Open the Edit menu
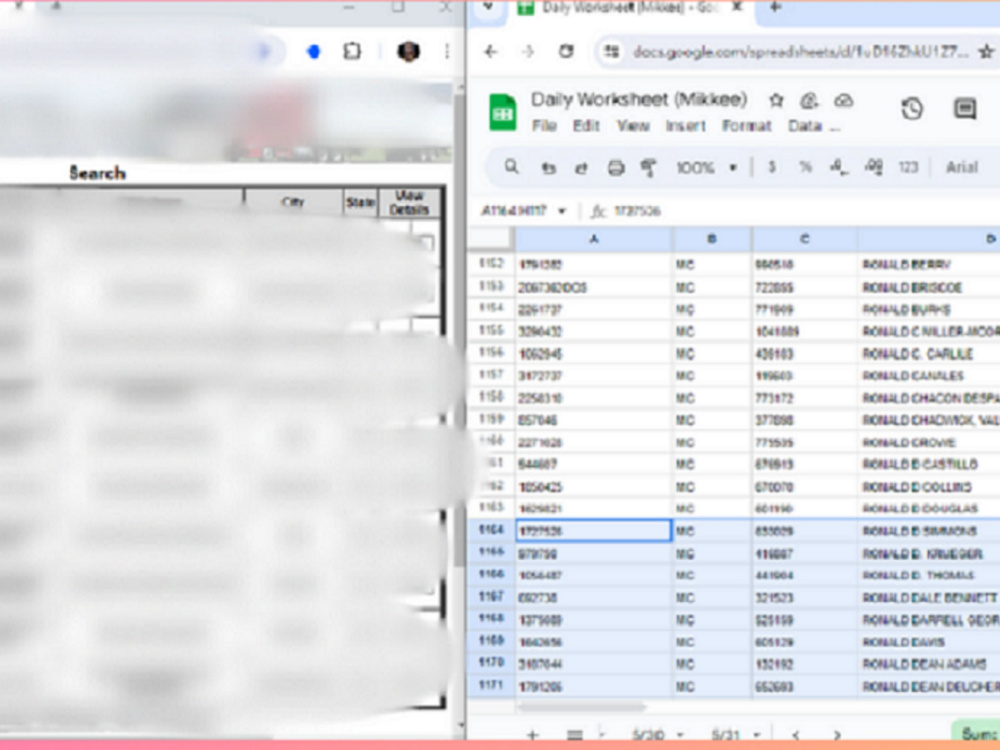1000x750 pixels. coord(586,126)
